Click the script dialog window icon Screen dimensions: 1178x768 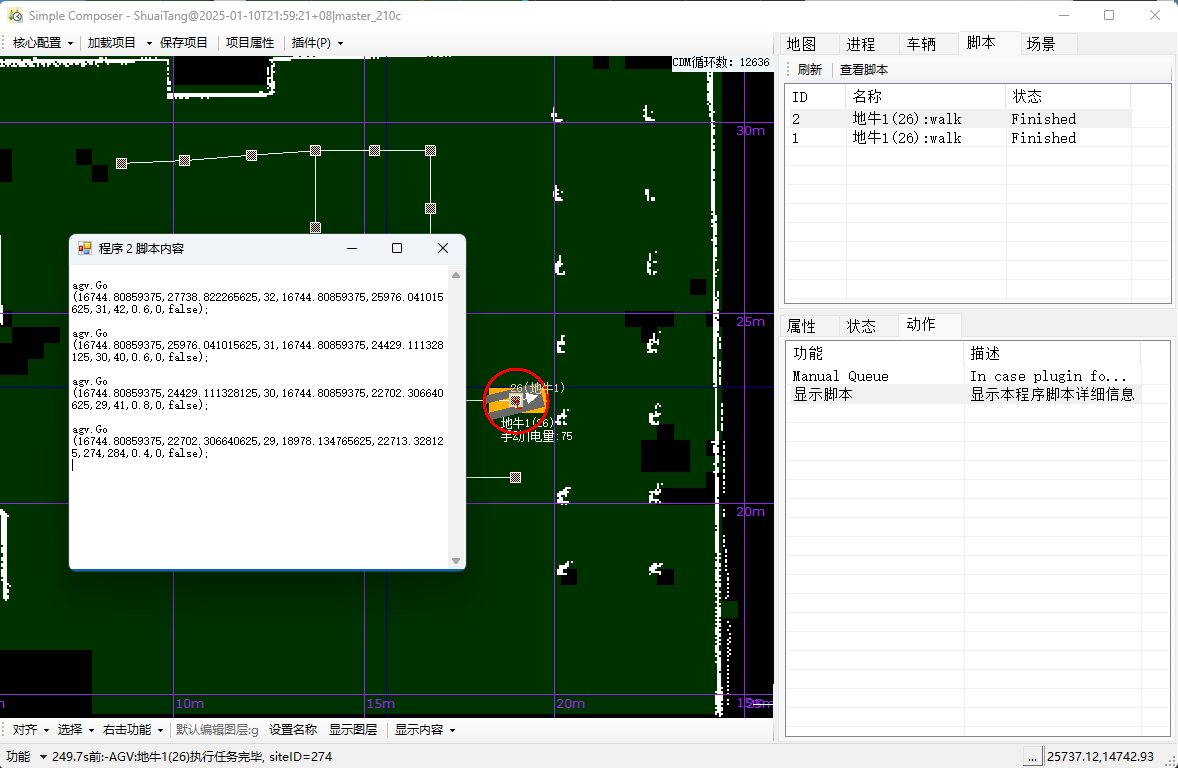tap(84, 248)
